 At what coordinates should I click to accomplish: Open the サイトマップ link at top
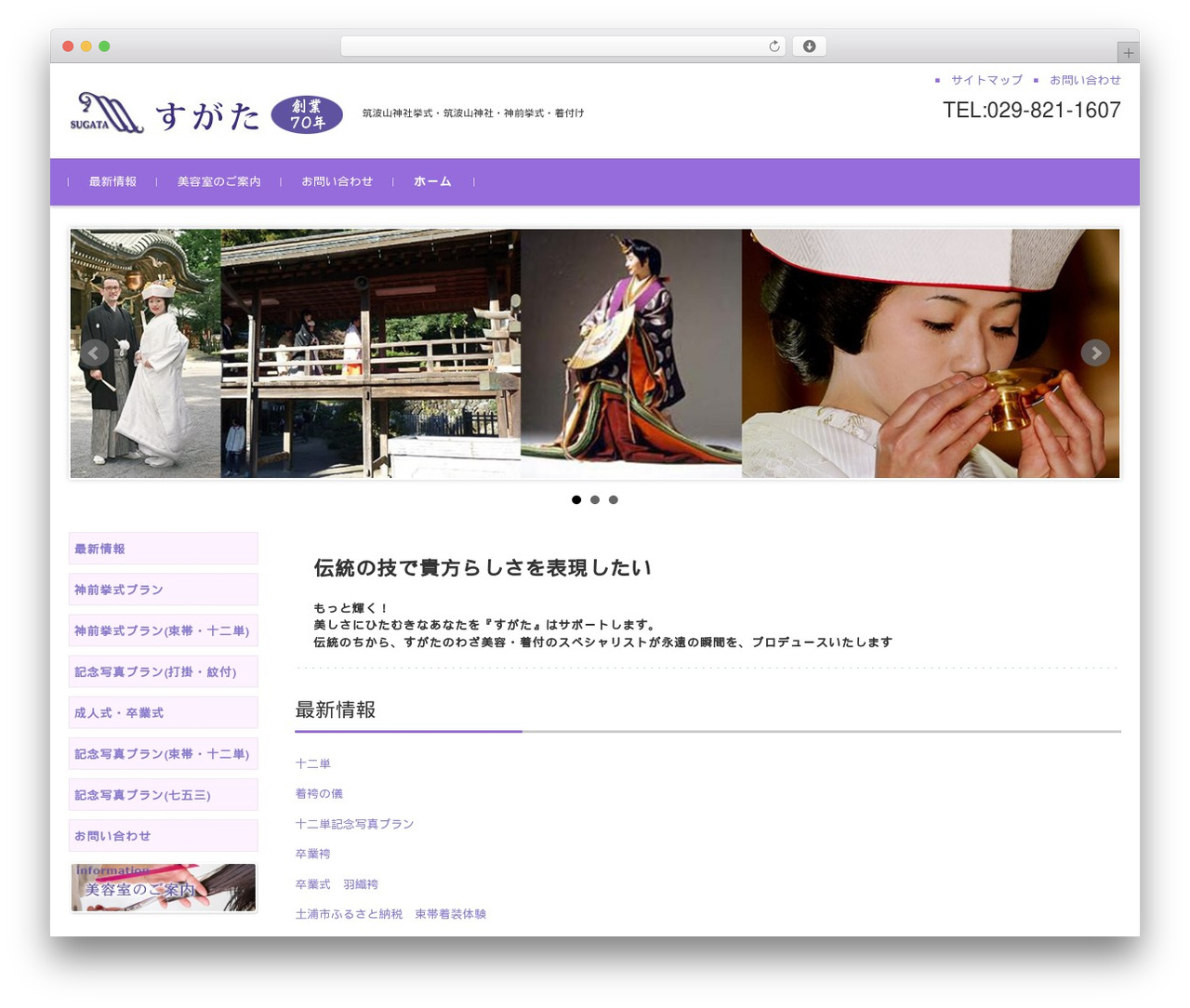point(986,80)
